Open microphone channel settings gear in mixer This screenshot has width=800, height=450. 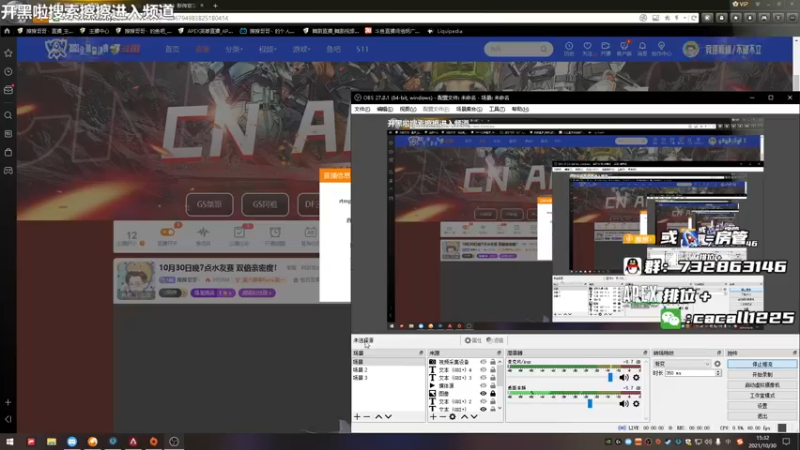pyautogui.click(x=636, y=378)
